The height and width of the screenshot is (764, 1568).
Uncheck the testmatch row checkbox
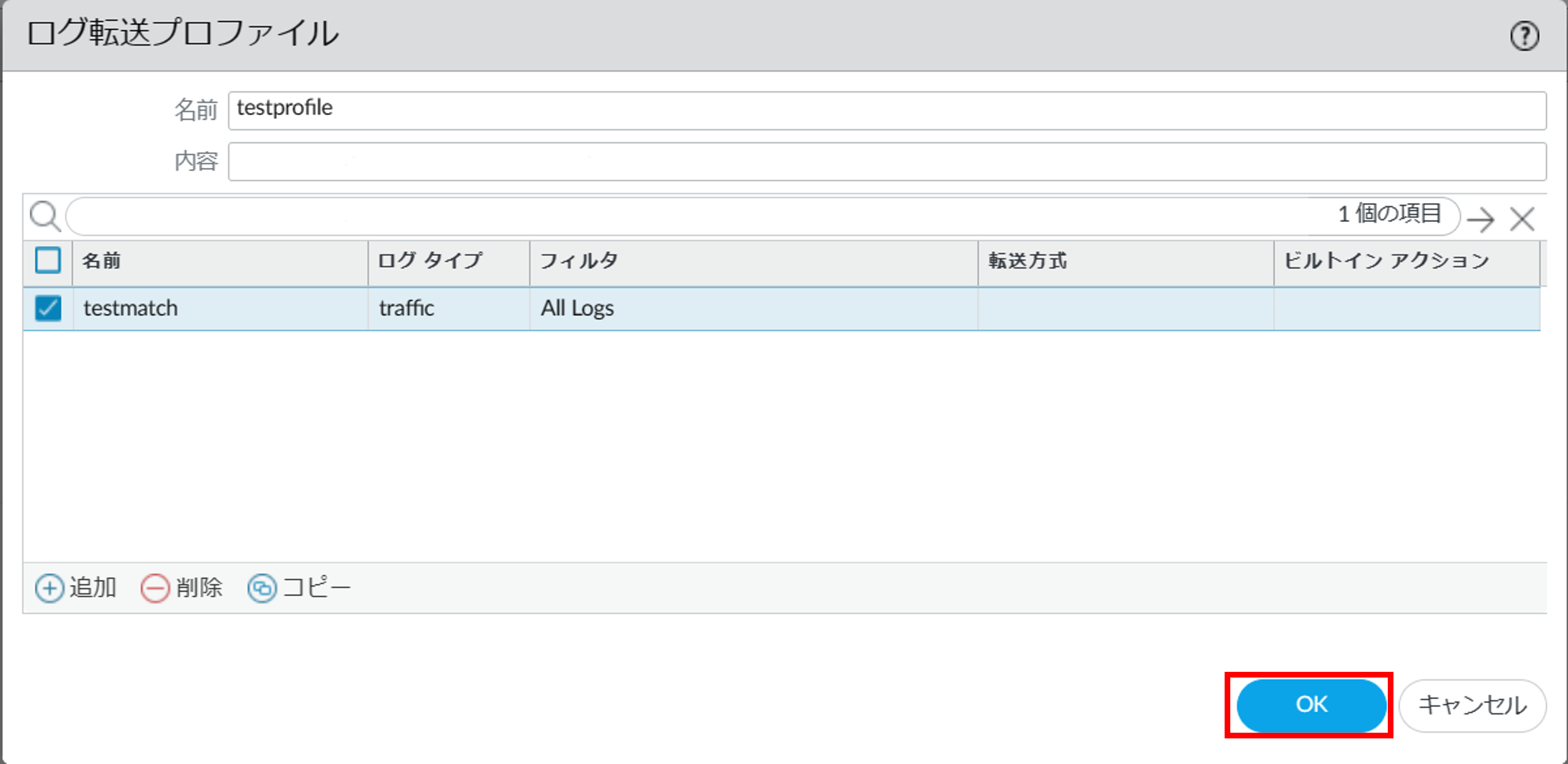(48, 308)
